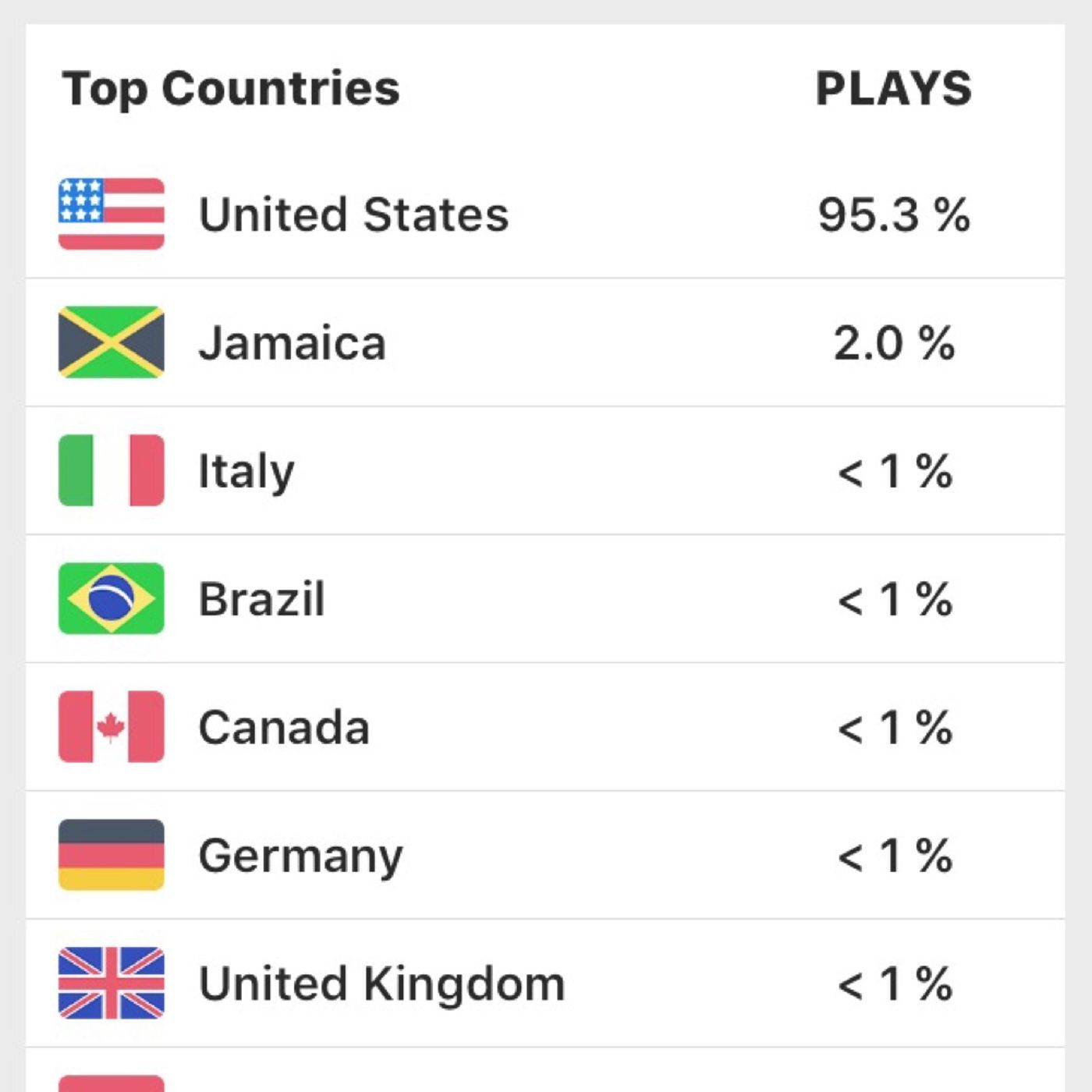This screenshot has height=1092, width=1092.
Task: Select the Jamaica country name
Action: click(x=292, y=342)
